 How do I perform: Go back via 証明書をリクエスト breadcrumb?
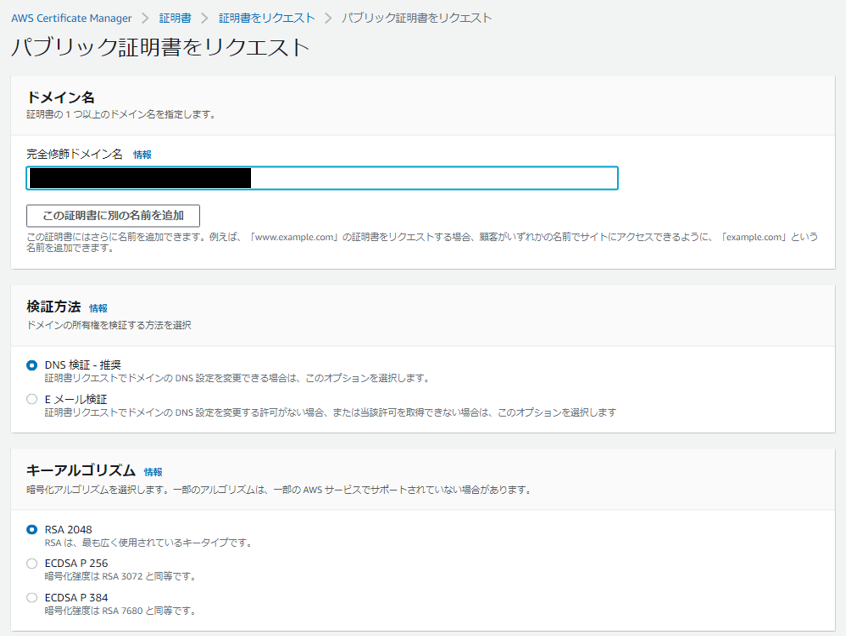click(x=266, y=17)
